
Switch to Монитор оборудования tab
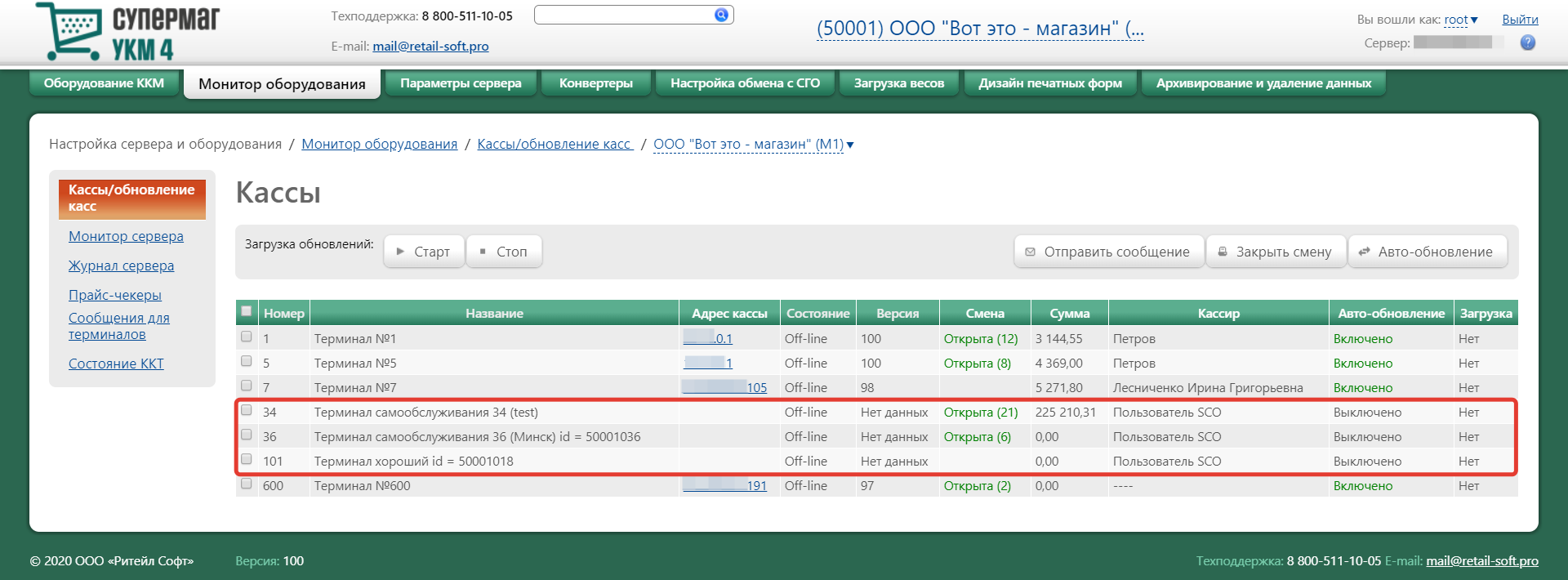282,84
